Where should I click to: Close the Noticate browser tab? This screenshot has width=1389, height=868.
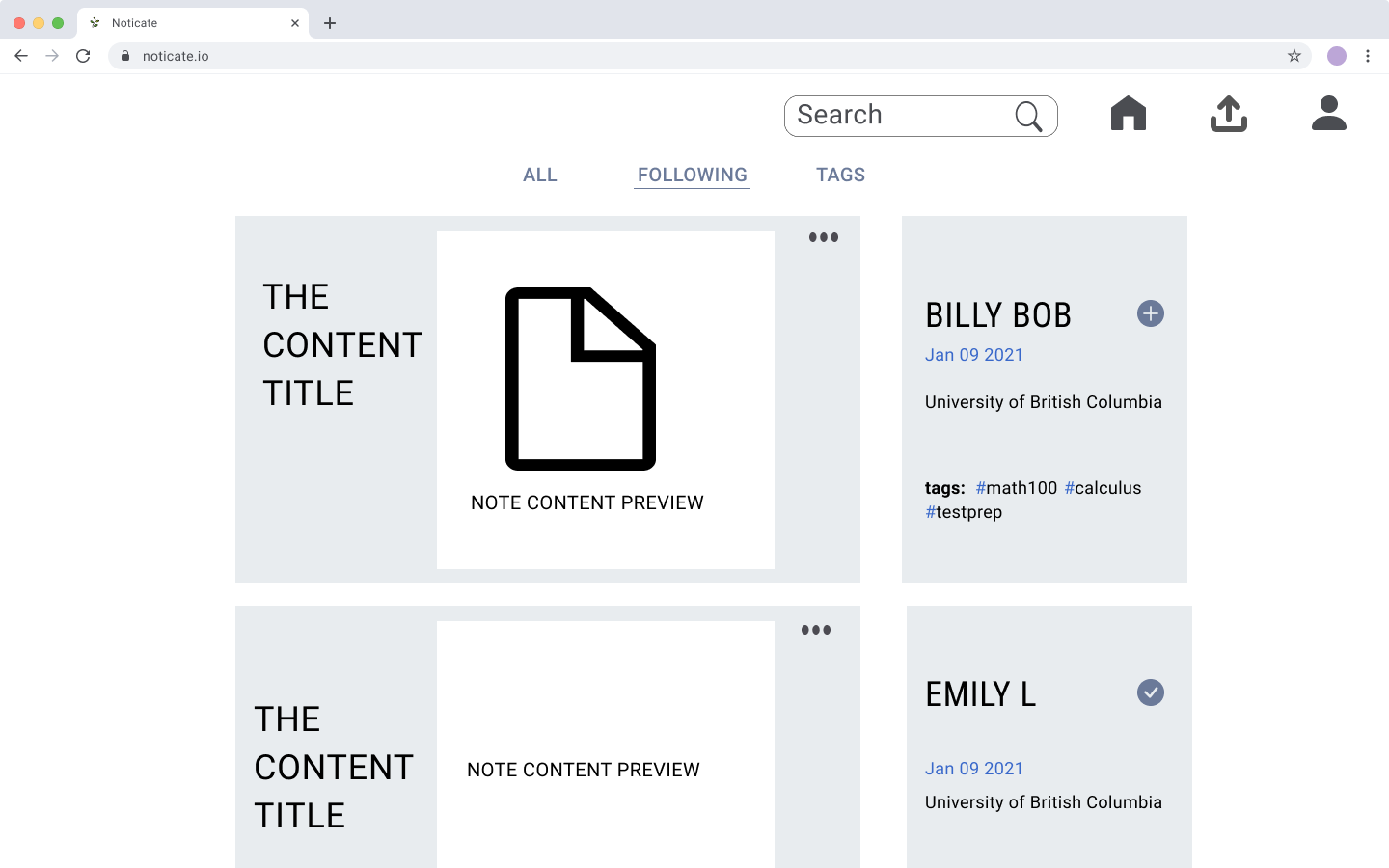295,23
